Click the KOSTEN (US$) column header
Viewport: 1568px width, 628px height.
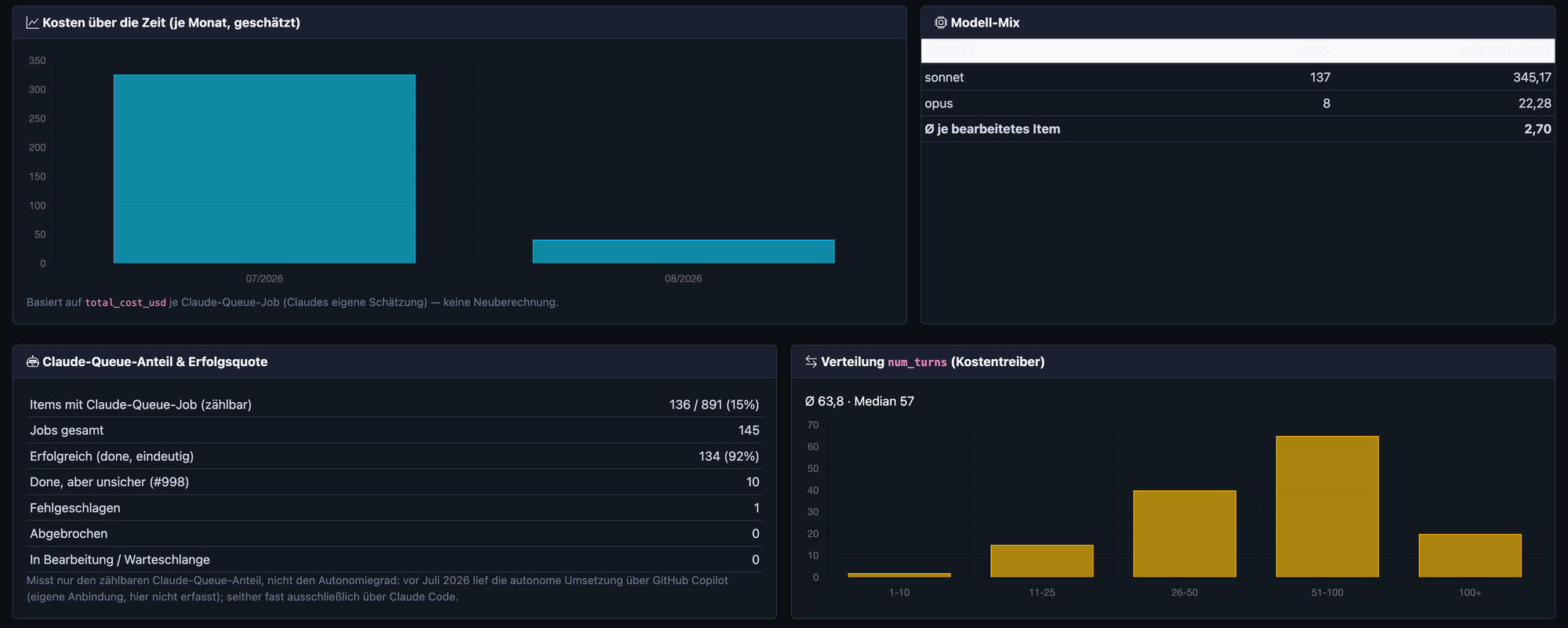click(1505, 51)
